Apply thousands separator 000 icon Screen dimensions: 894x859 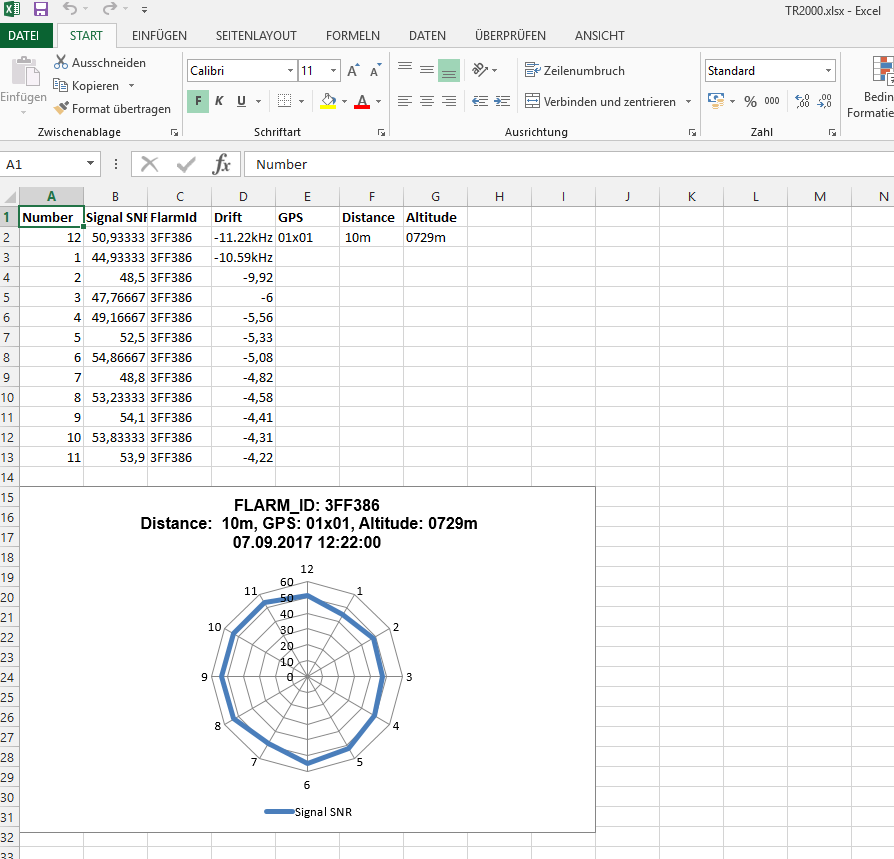[772, 101]
